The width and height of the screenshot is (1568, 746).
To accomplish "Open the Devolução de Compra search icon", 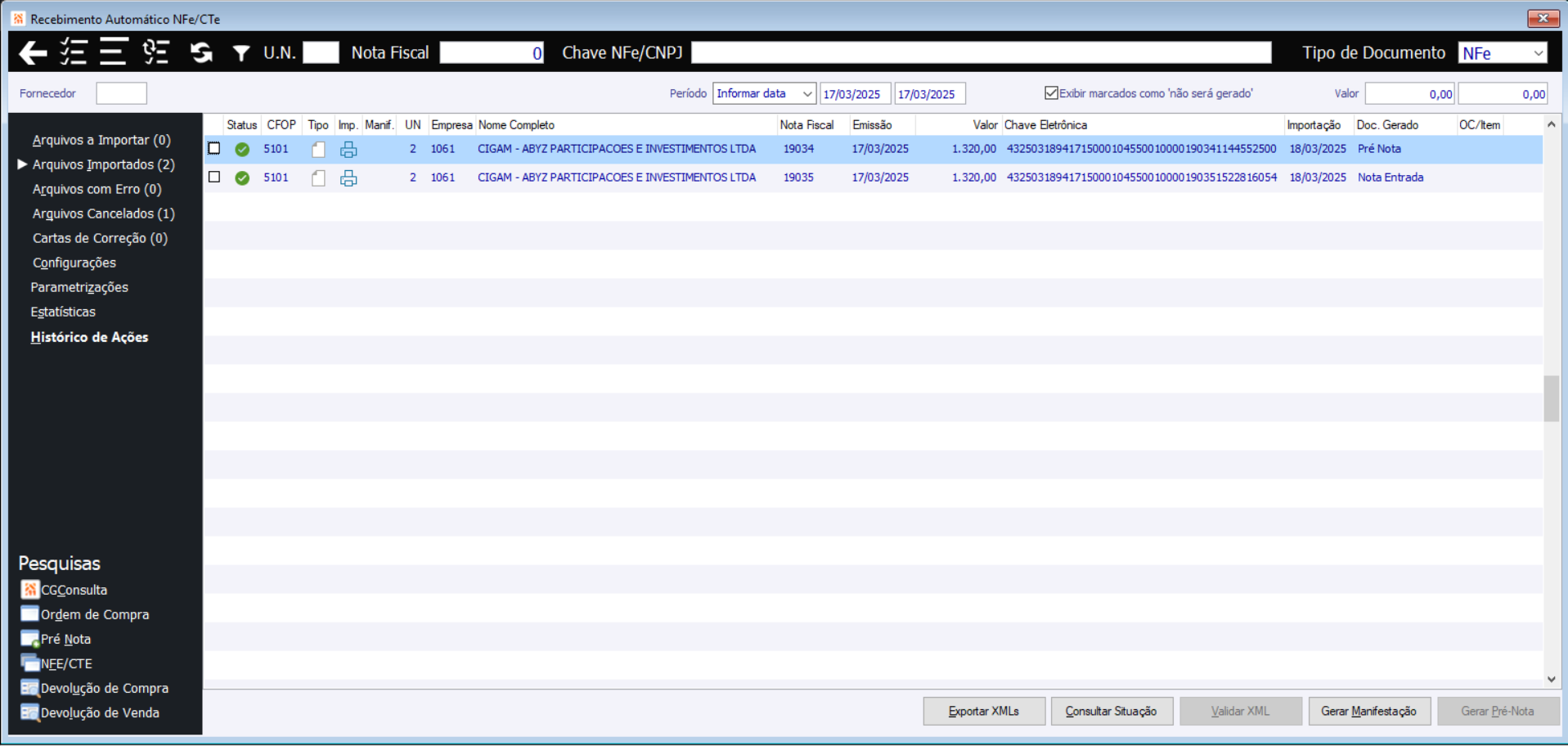I will point(30,688).
